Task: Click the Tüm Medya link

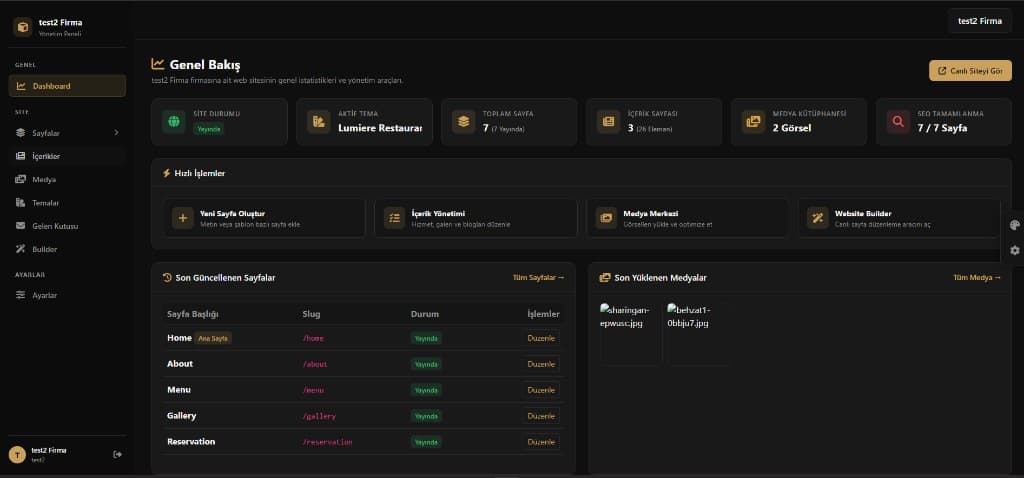Action: tap(977, 278)
